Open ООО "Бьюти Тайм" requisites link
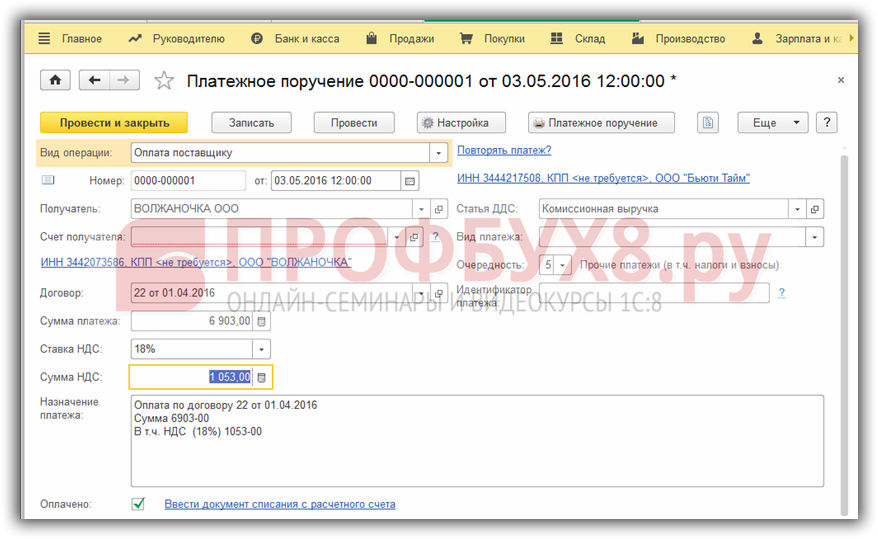 click(603, 178)
